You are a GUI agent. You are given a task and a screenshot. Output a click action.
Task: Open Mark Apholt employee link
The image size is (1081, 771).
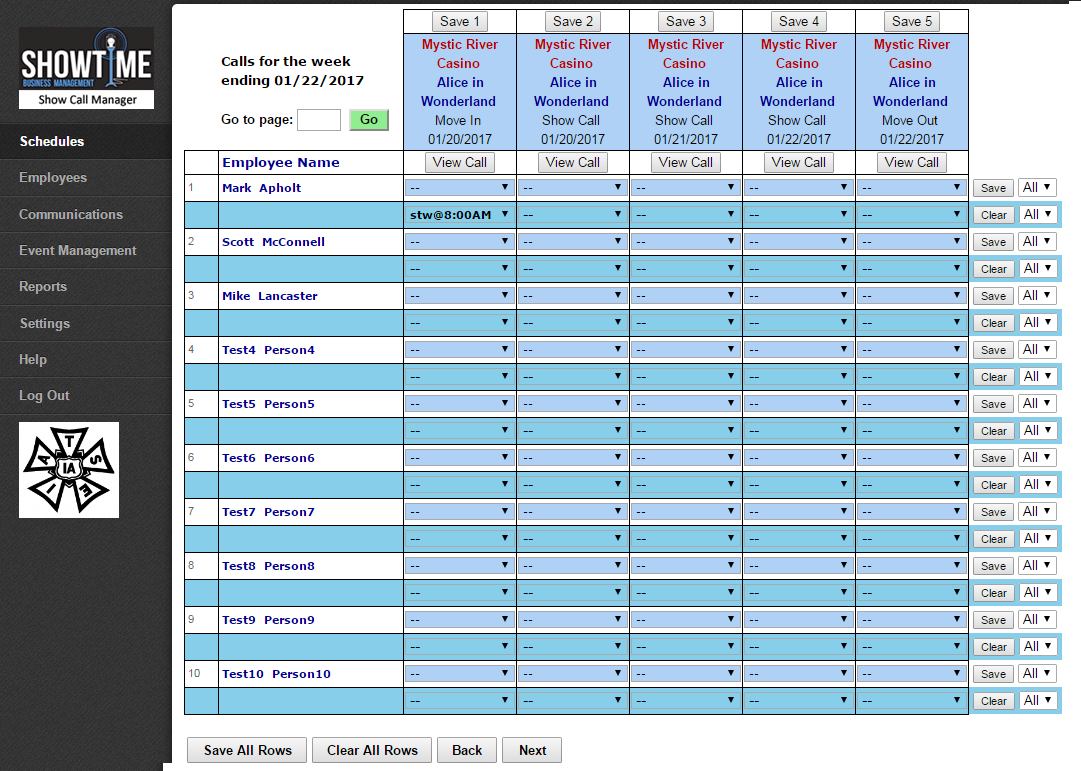tap(261, 188)
